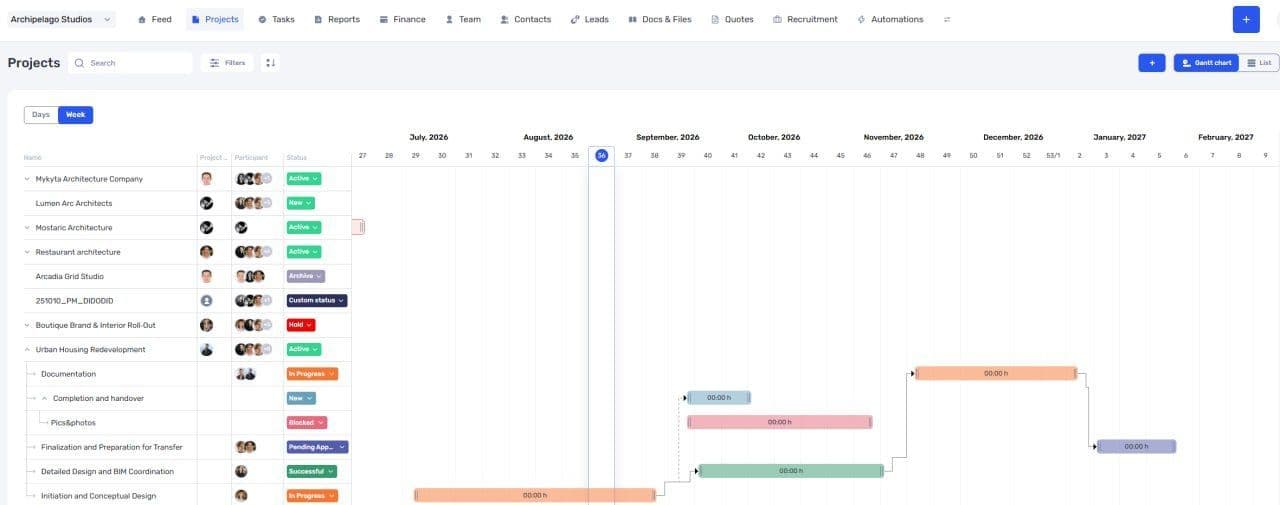Open the Recruitment section
1280x505 pixels.
click(x=805, y=19)
